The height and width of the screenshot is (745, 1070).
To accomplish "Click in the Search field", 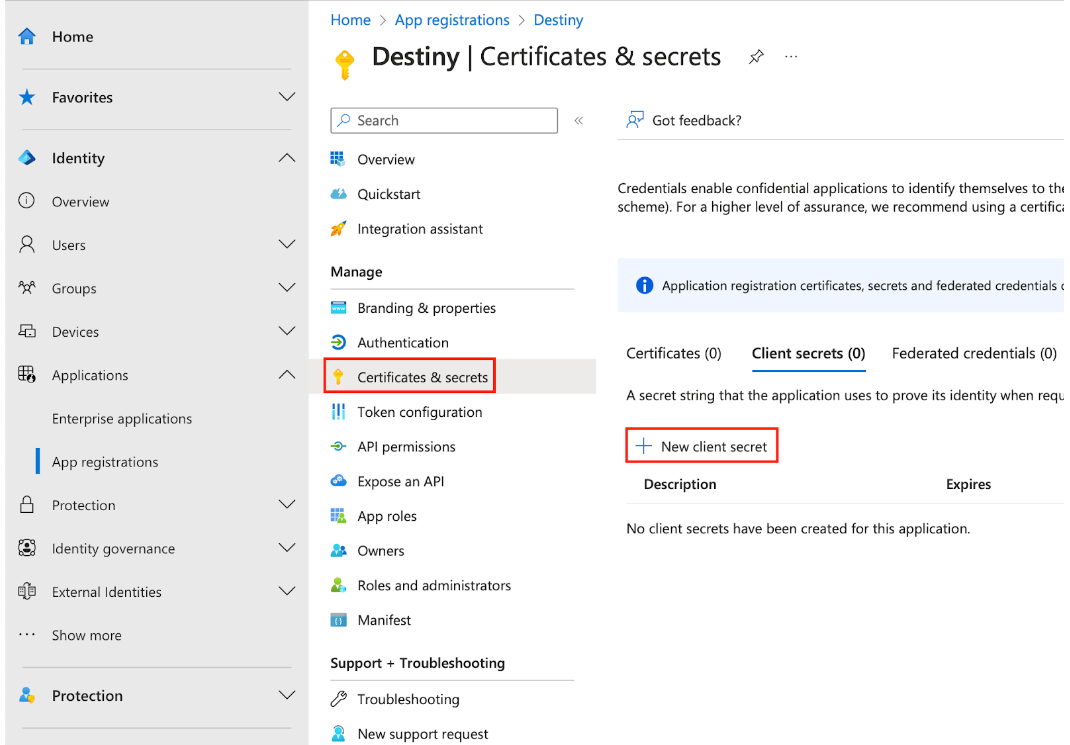I will click(x=443, y=120).
